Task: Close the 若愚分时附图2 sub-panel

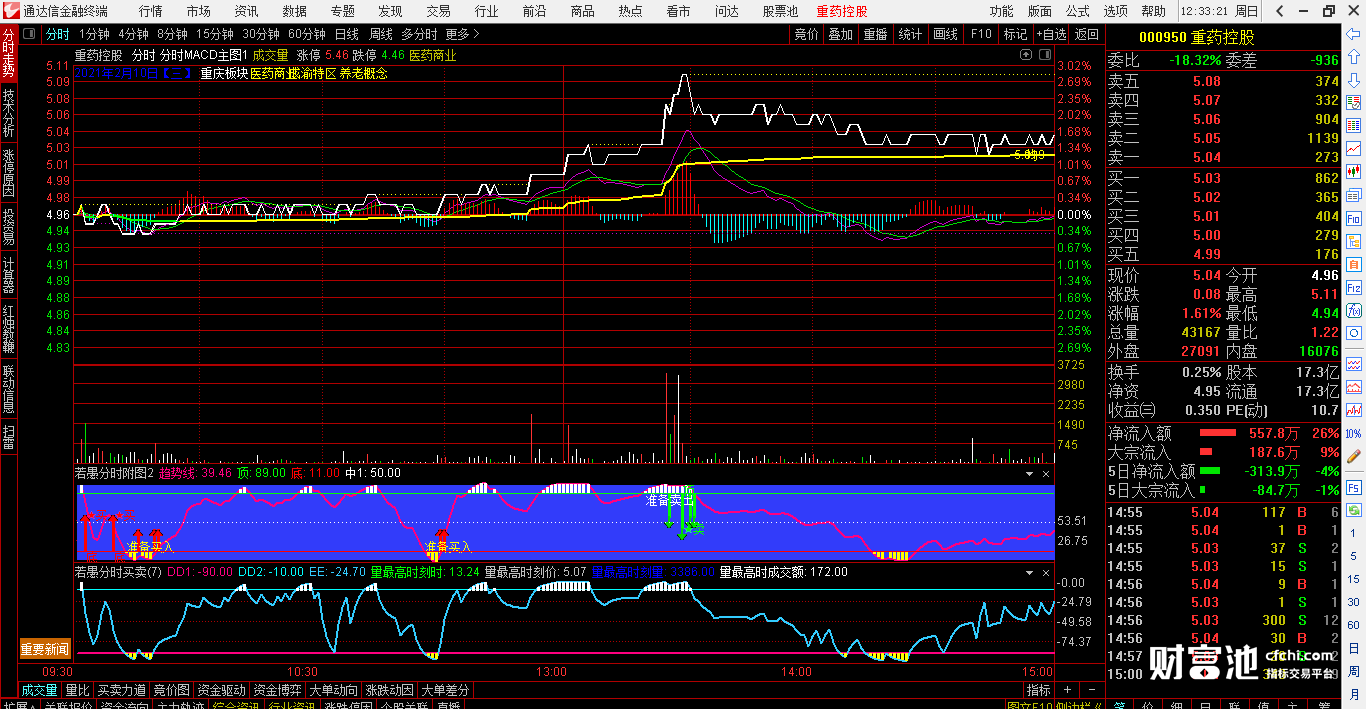Action: (x=1046, y=473)
